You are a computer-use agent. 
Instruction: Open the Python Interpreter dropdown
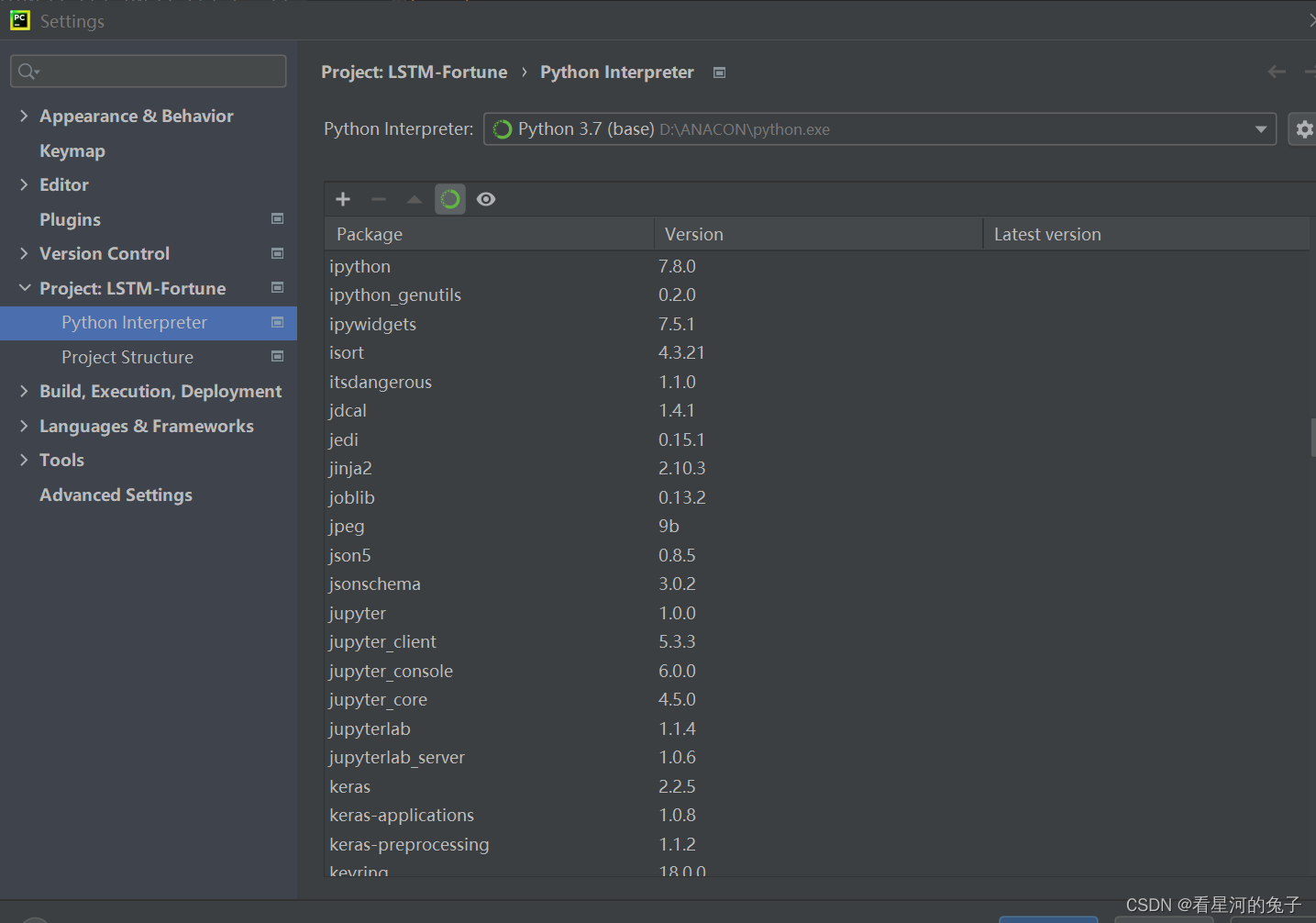pyautogui.click(x=879, y=129)
